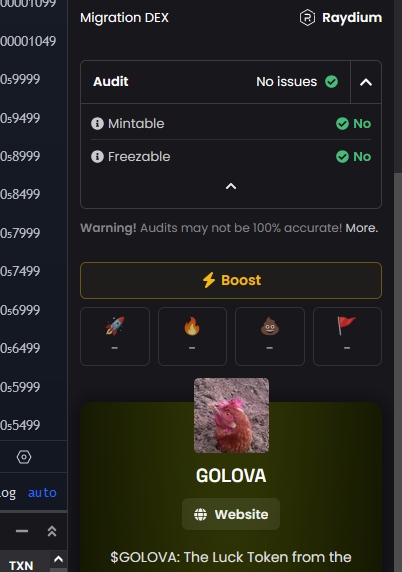The width and height of the screenshot is (402, 572).
Task: Click the Freezable info icon
Action: click(x=97, y=156)
